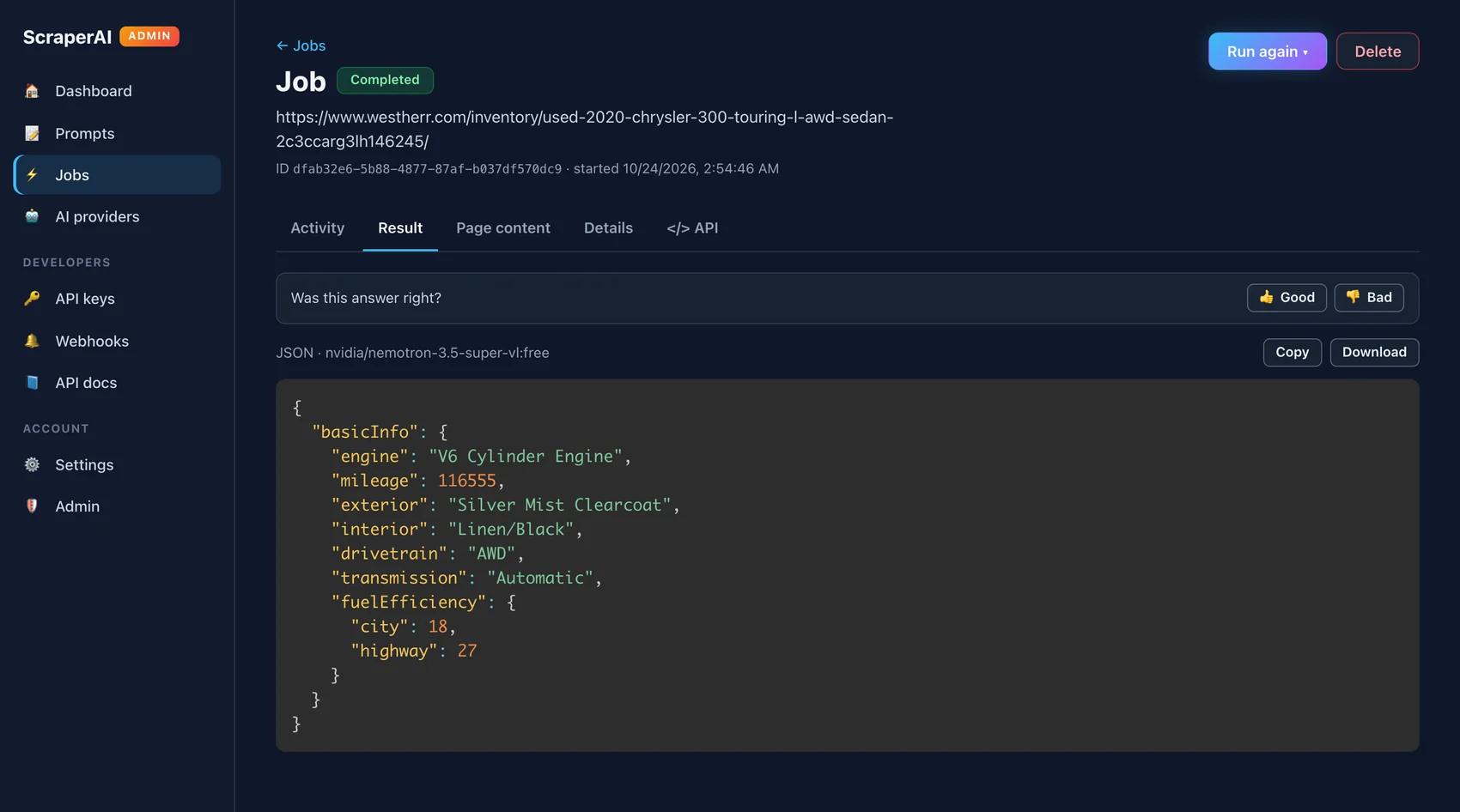Open account Settings
Viewport: 1460px width, 812px height.
coord(117,464)
